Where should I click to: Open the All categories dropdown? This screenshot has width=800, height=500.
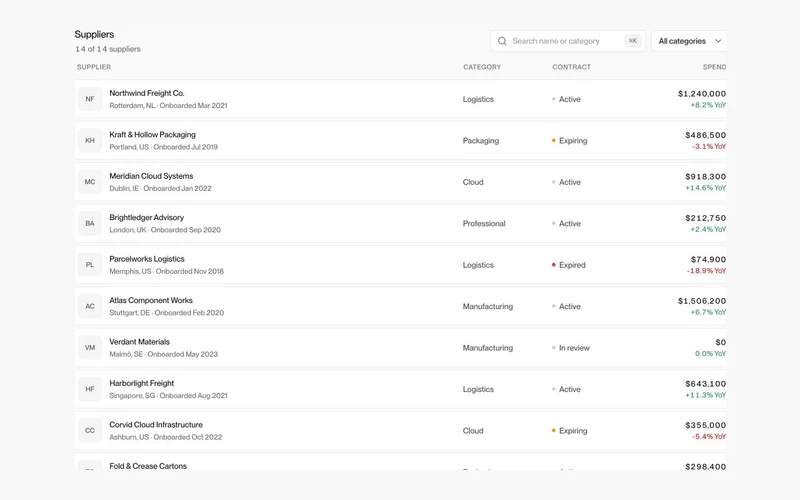pos(689,41)
